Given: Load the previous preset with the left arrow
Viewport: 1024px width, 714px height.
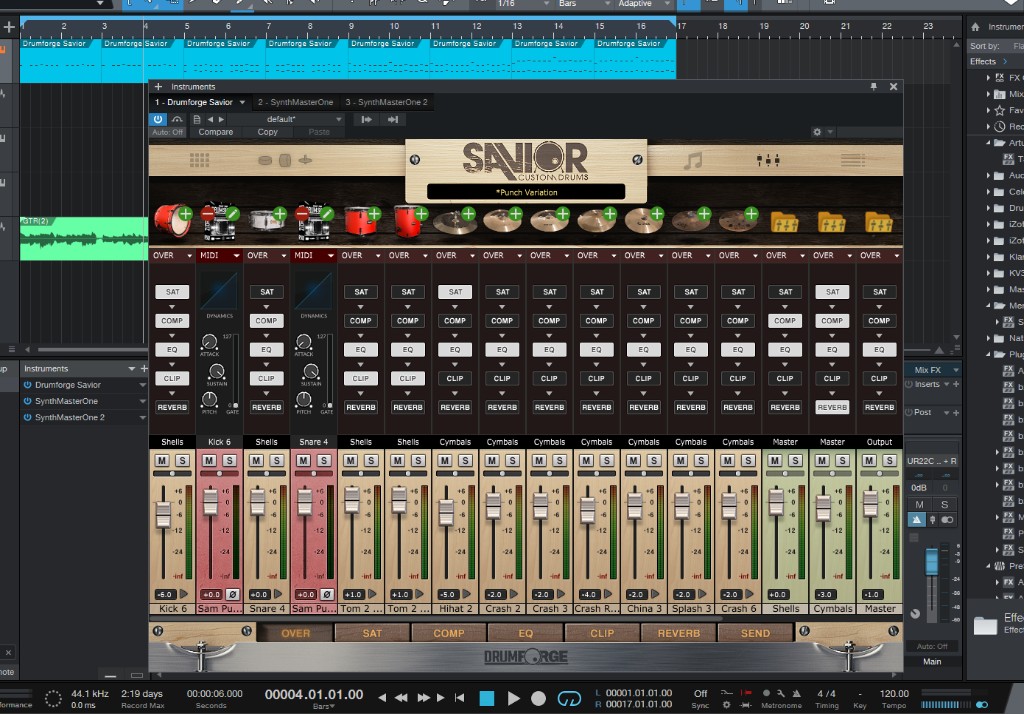Looking at the screenshot, I should pyautogui.click(x=210, y=120).
